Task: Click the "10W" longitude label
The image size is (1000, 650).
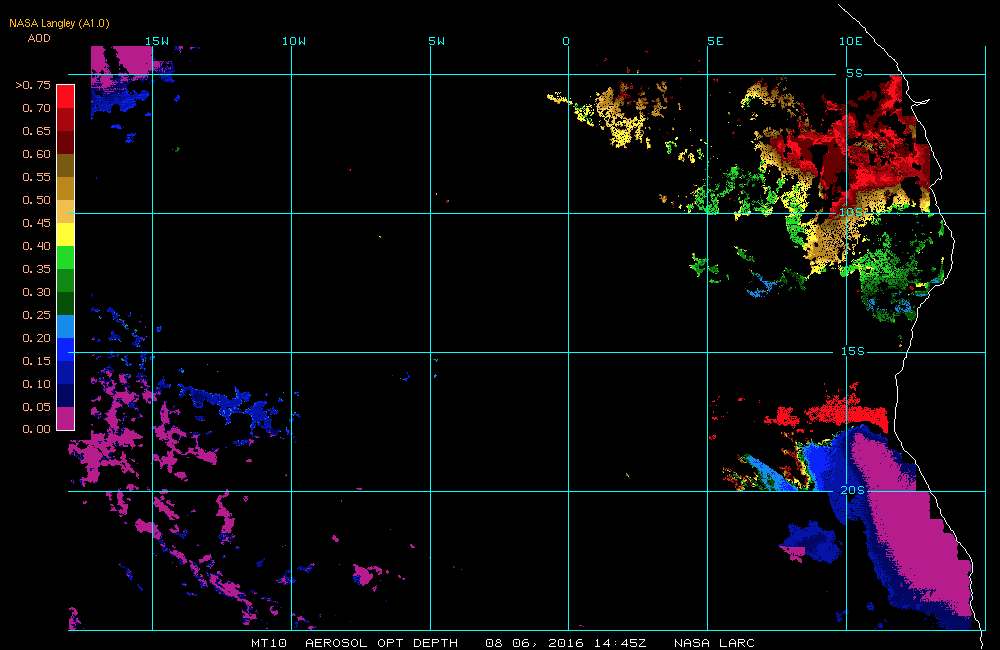Action: 294,41
